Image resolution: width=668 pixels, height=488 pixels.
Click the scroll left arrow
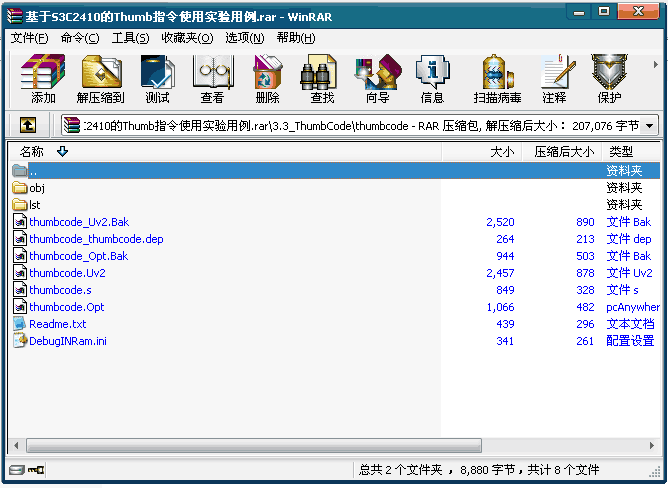tap(16, 445)
